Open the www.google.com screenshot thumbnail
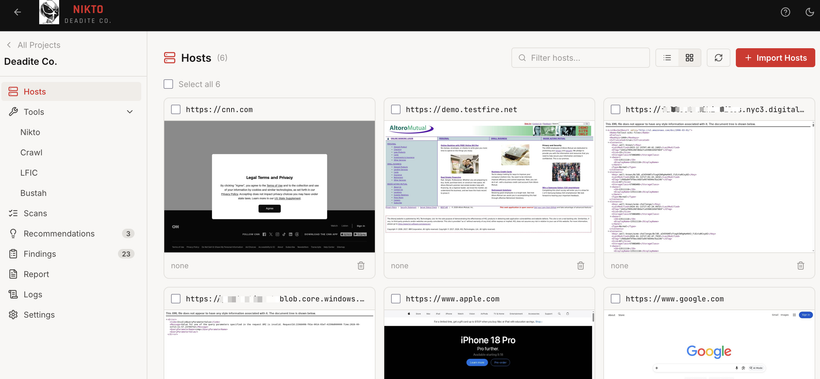 709,344
